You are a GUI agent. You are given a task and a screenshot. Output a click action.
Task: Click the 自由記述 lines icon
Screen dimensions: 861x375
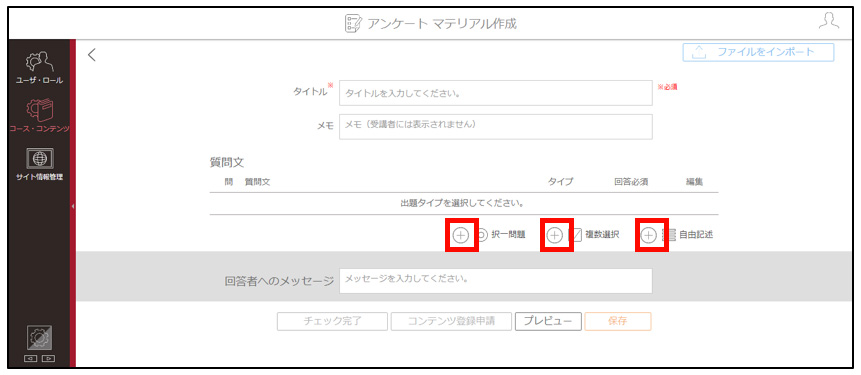coord(669,235)
